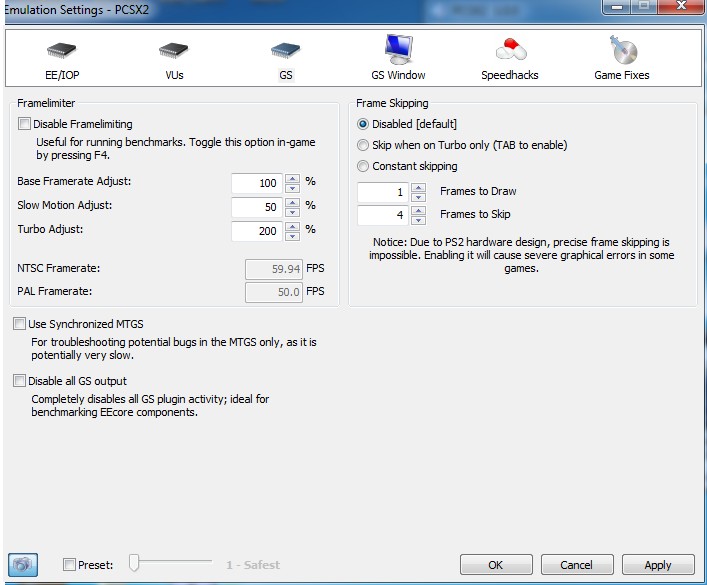
Task: Open the EE/IOP chip icon page
Action: pos(62,51)
